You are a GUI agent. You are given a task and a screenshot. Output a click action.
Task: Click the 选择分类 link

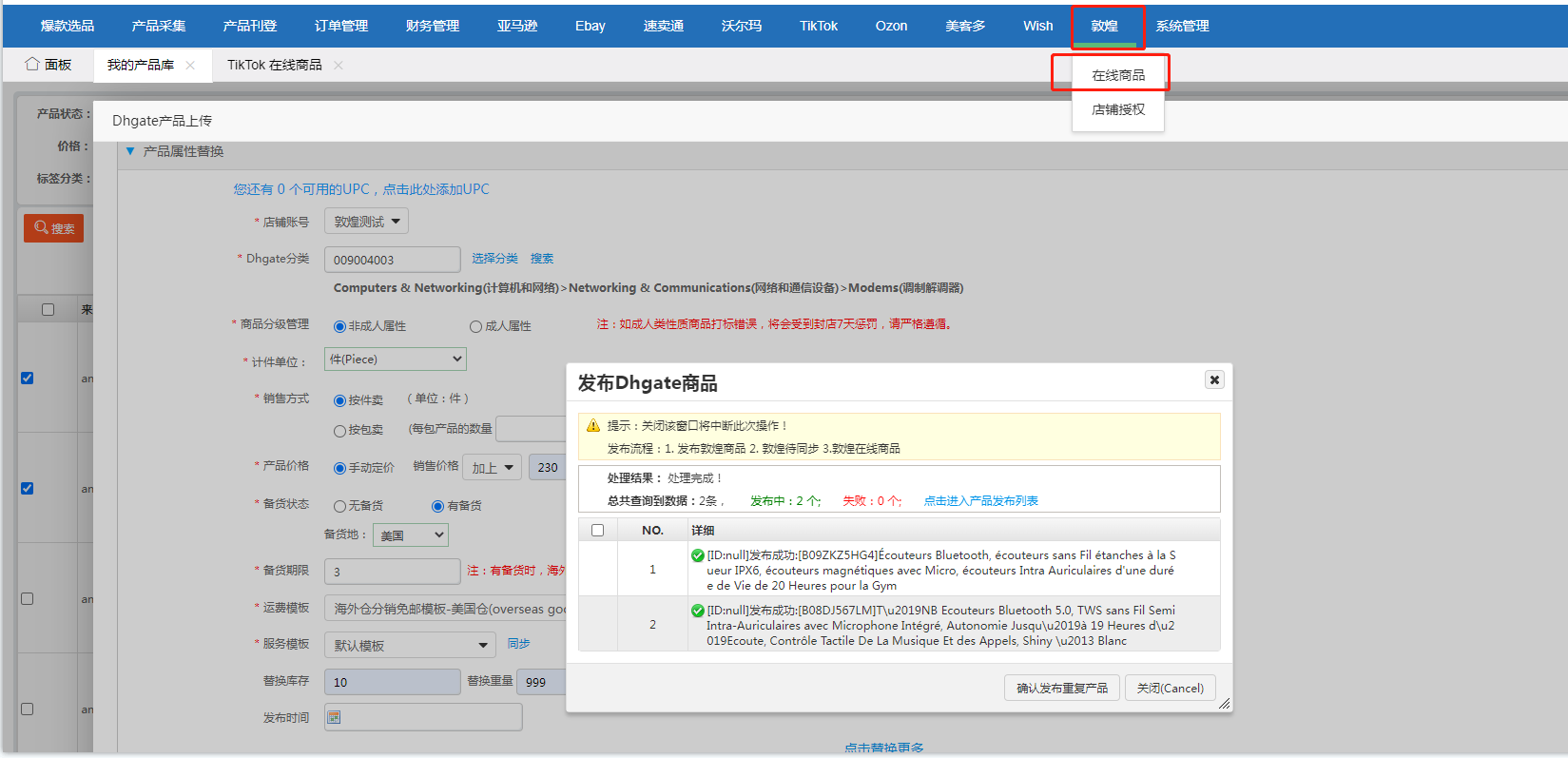pos(494,259)
